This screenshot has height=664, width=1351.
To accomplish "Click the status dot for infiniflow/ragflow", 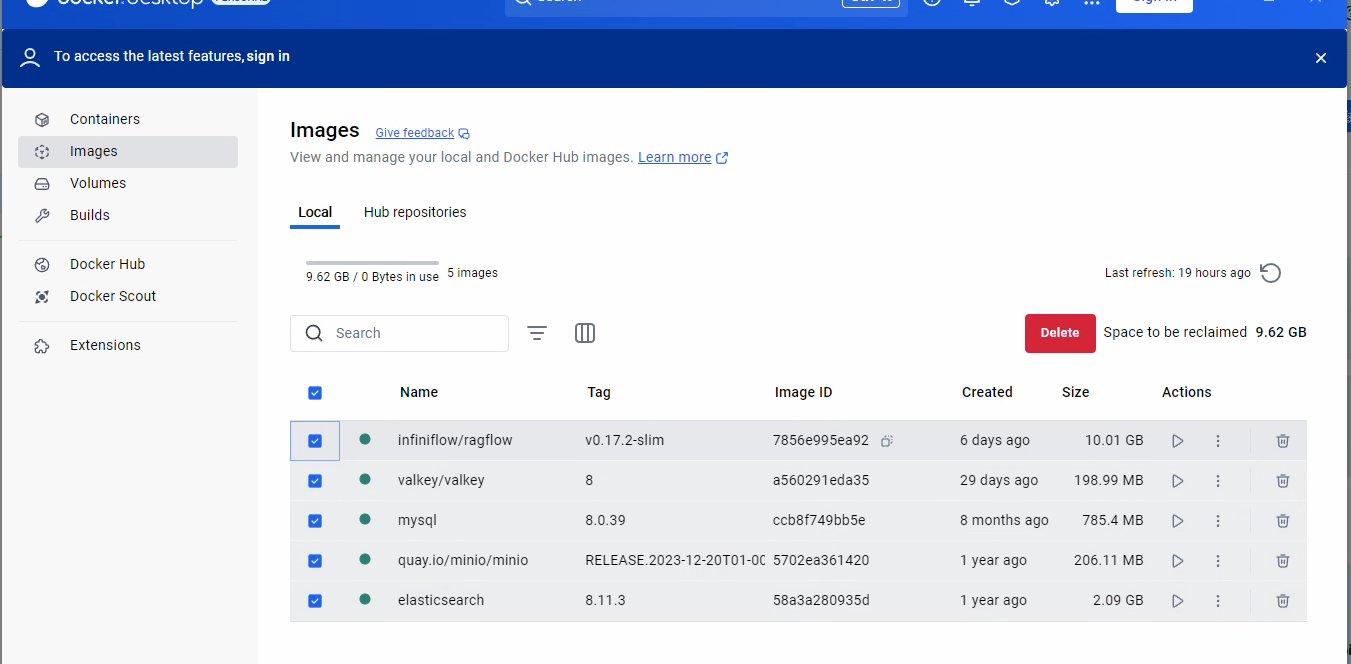I will tap(365, 439).
